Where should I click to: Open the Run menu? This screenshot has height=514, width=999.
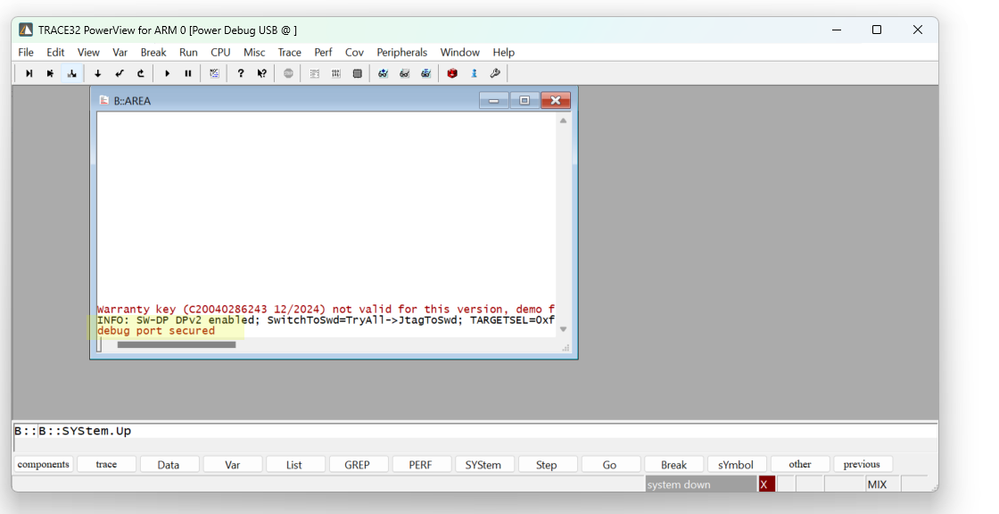[x=188, y=52]
